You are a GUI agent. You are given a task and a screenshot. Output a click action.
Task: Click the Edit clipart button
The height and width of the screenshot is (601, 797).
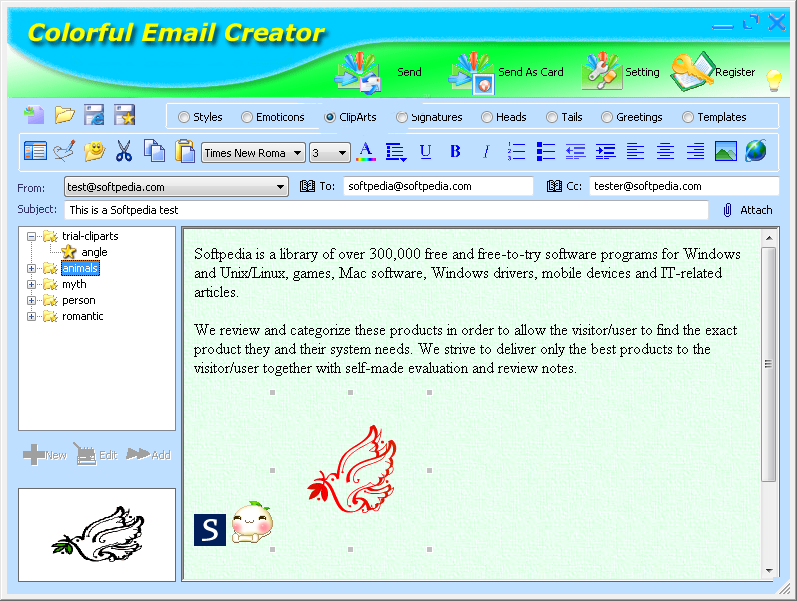click(x=96, y=454)
